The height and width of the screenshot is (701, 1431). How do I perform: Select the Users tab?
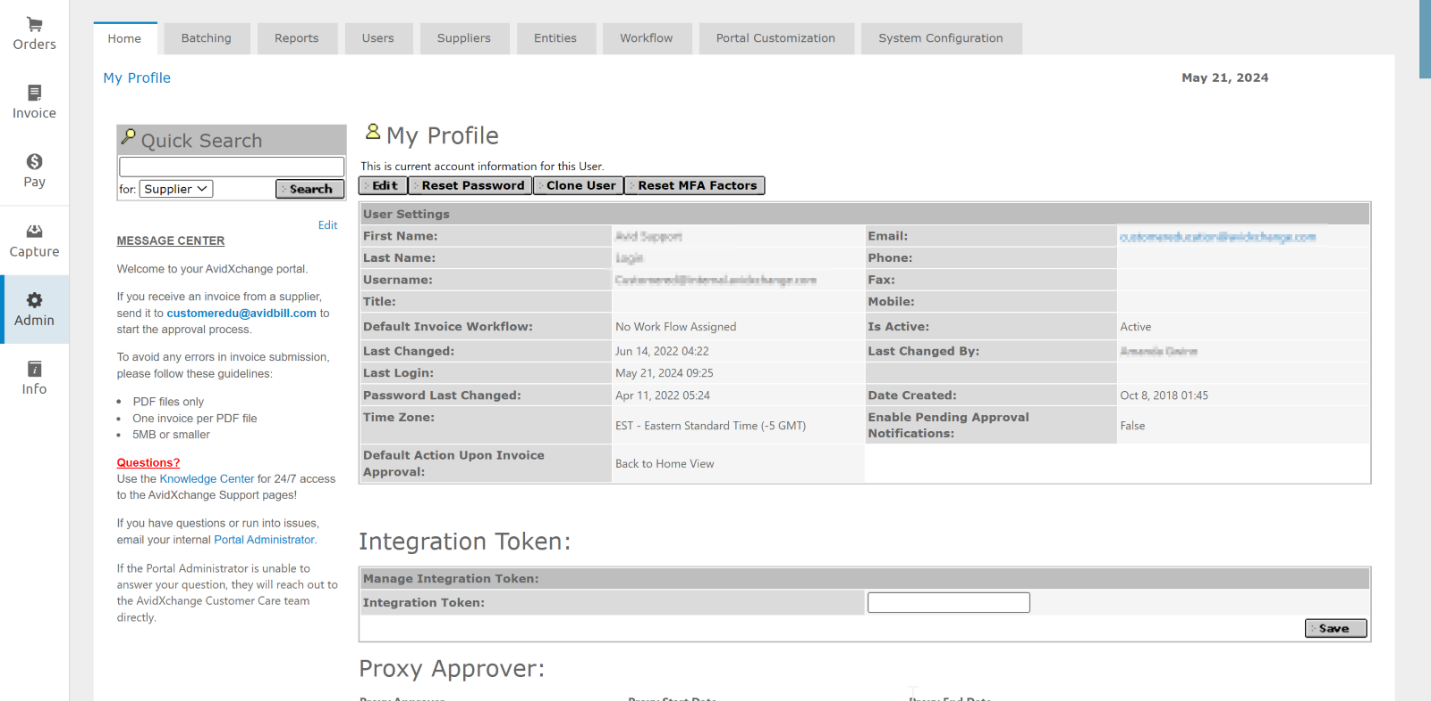(x=378, y=38)
